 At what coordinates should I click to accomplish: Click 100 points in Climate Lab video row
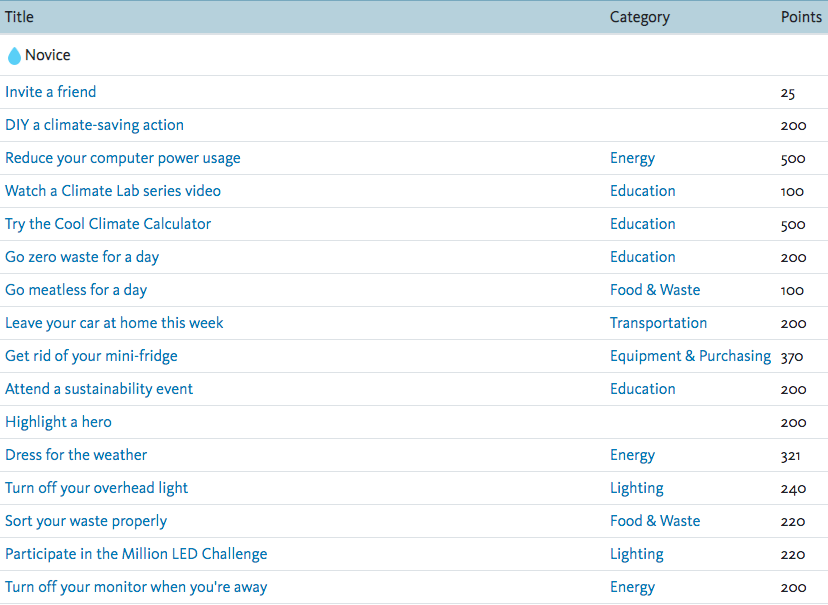(x=793, y=192)
